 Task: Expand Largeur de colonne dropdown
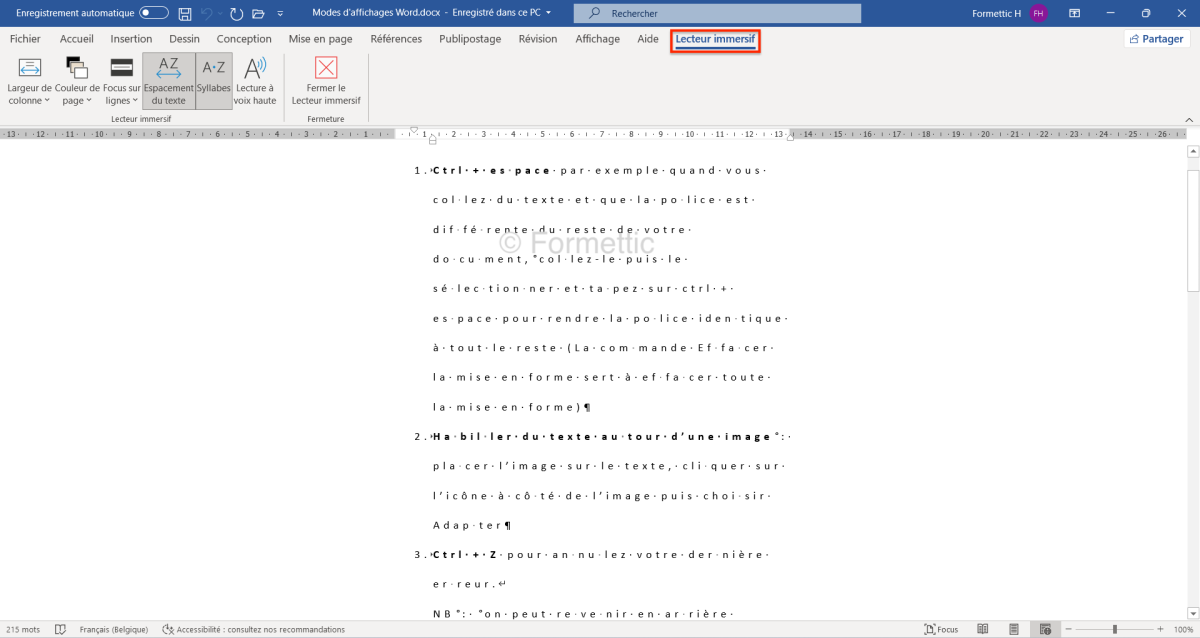[x=30, y=82]
